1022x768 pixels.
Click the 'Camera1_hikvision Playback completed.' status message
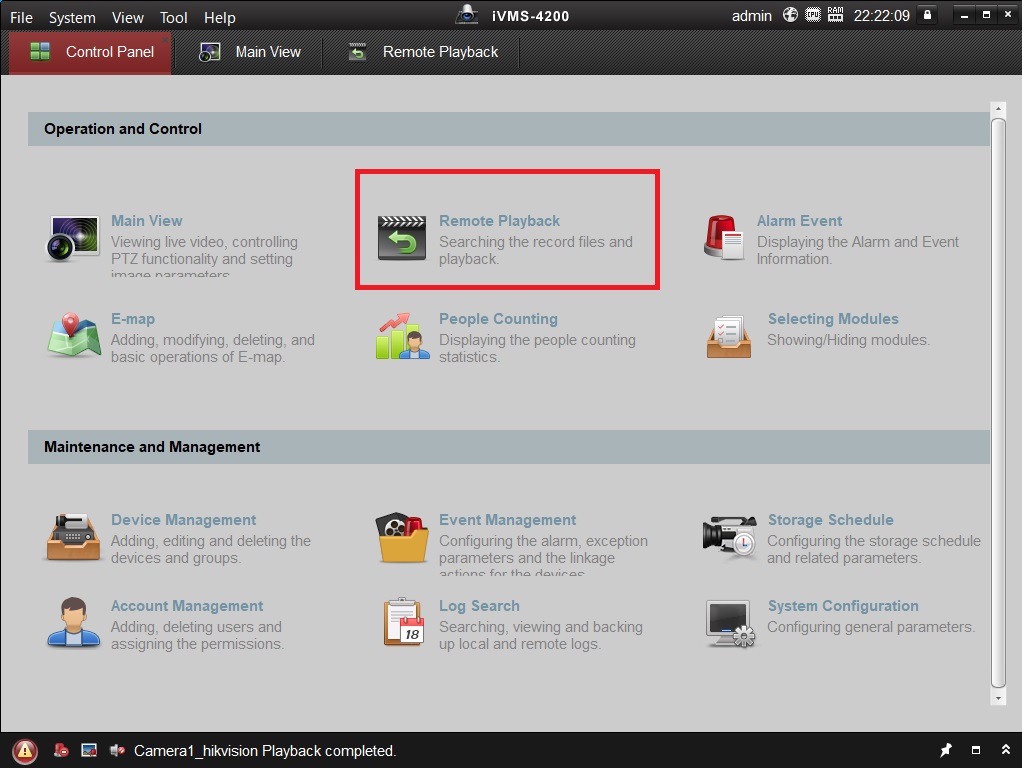click(x=265, y=751)
